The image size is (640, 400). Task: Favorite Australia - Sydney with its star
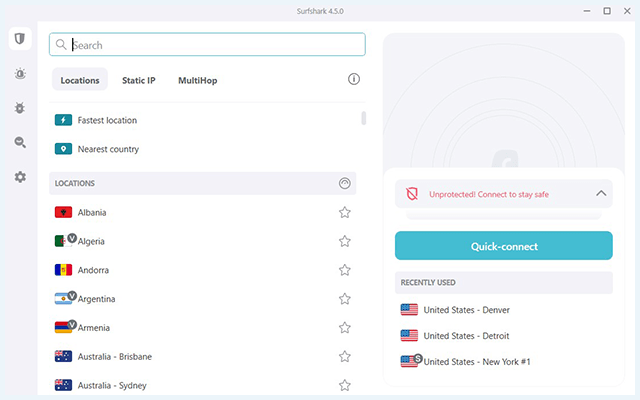[x=345, y=385]
